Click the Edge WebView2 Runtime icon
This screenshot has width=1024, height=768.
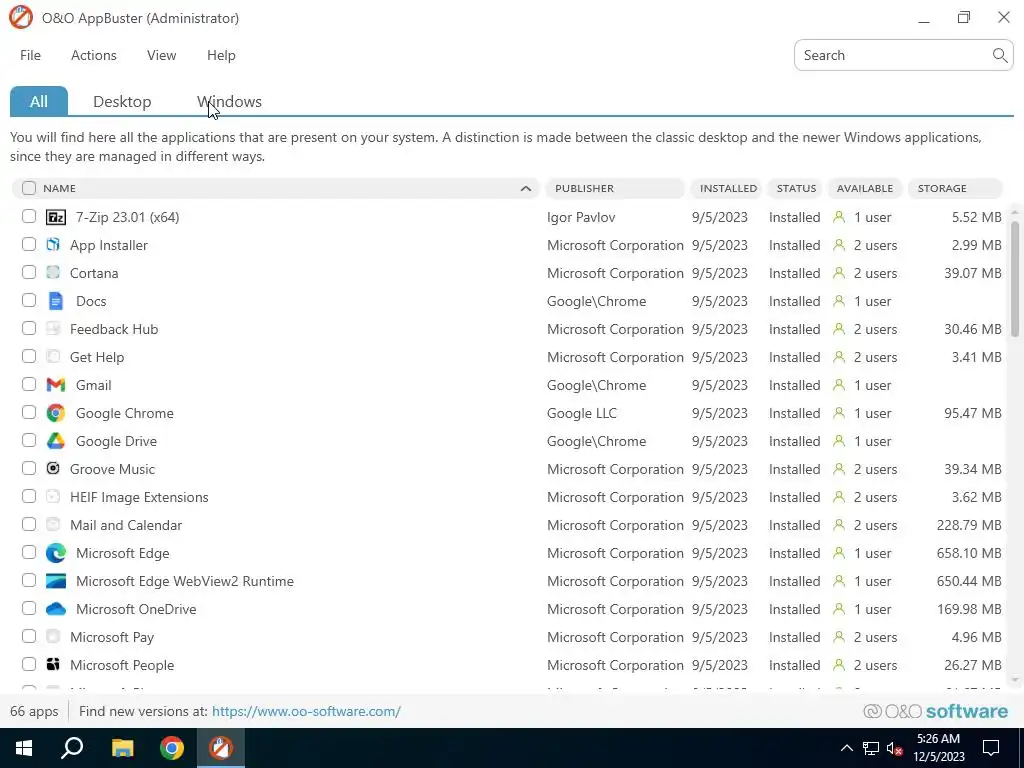(56, 581)
